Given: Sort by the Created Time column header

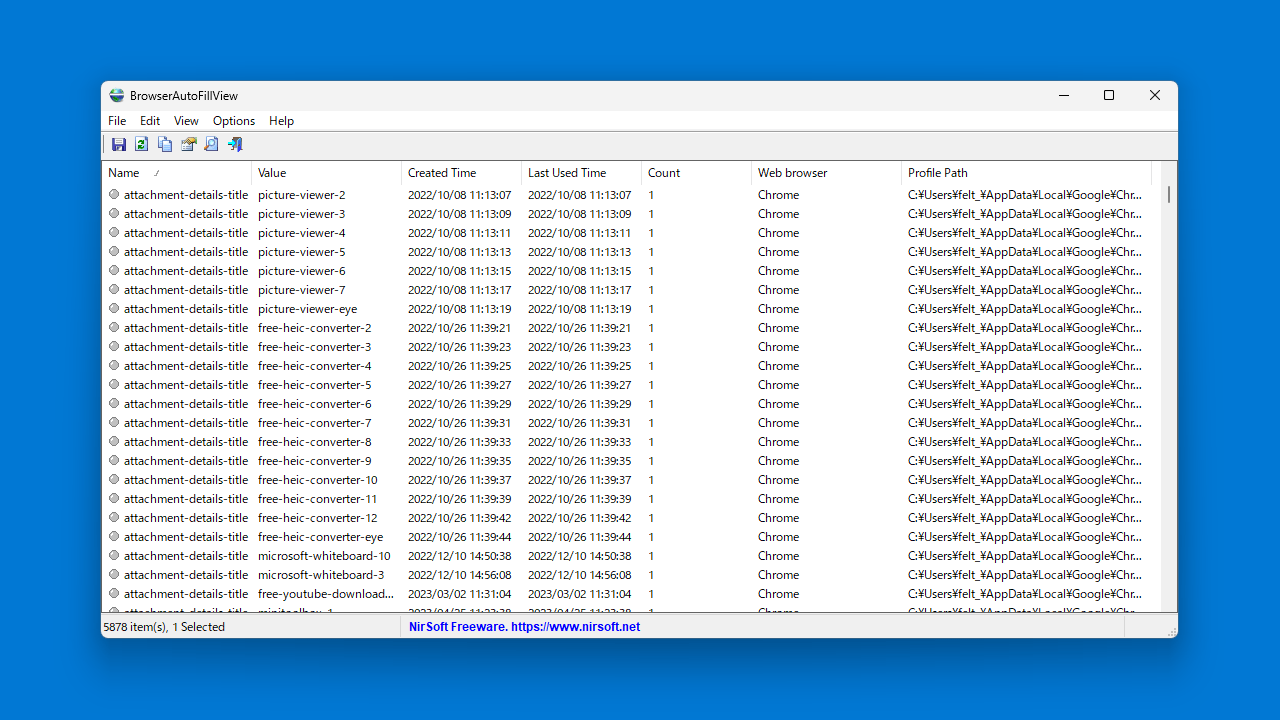Looking at the screenshot, I should [x=461, y=173].
